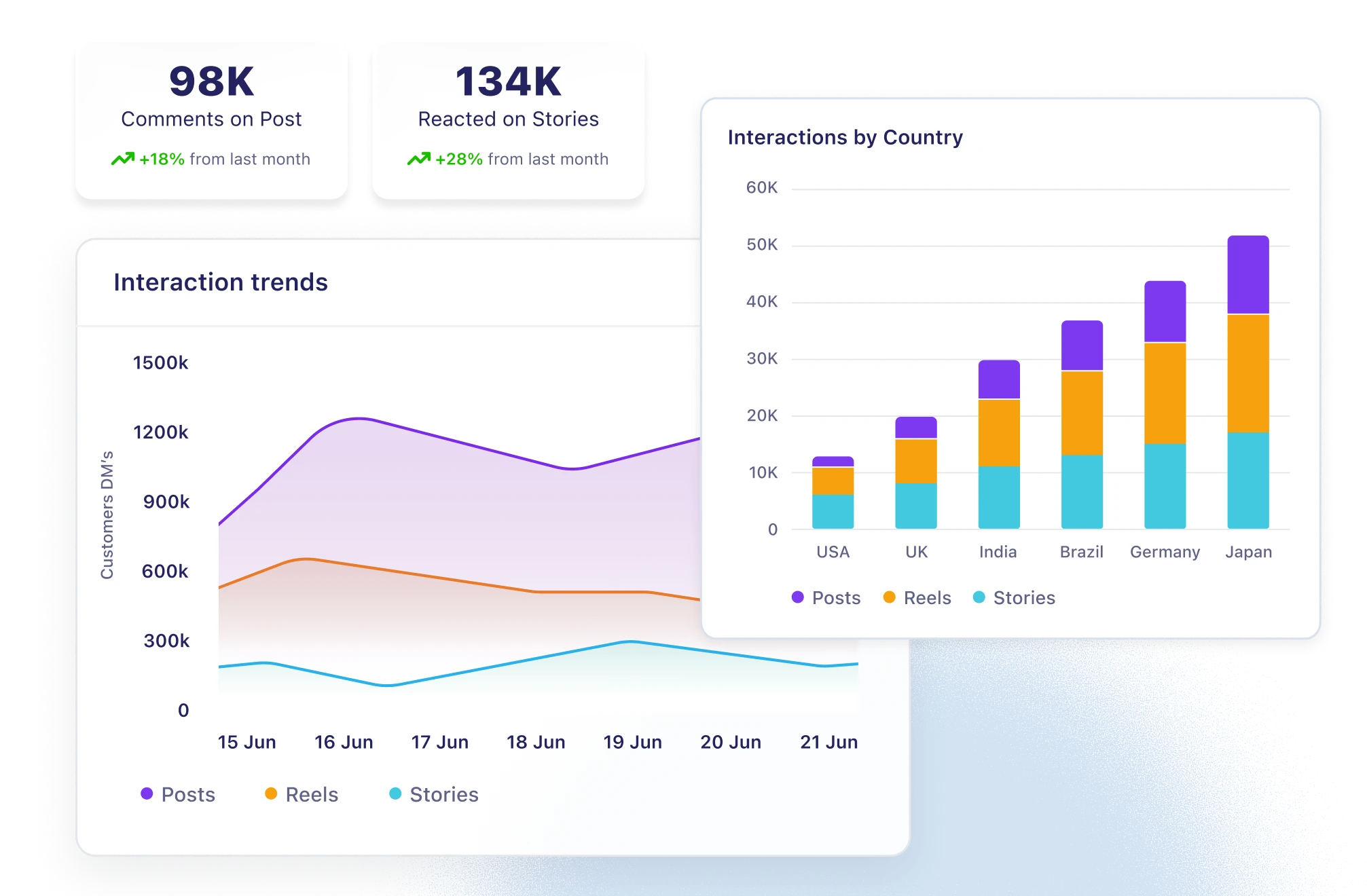Click the "900k" y-axis value
Image resolution: width=1367 pixels, height=896 pixels.
click(166, 502)
